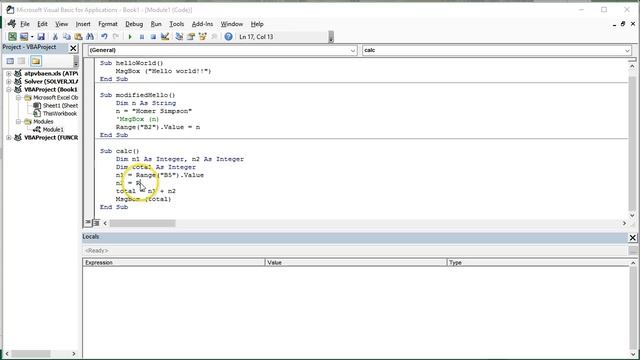Open the Debug menu
The image size is (640, 360).
pos(134,24)
